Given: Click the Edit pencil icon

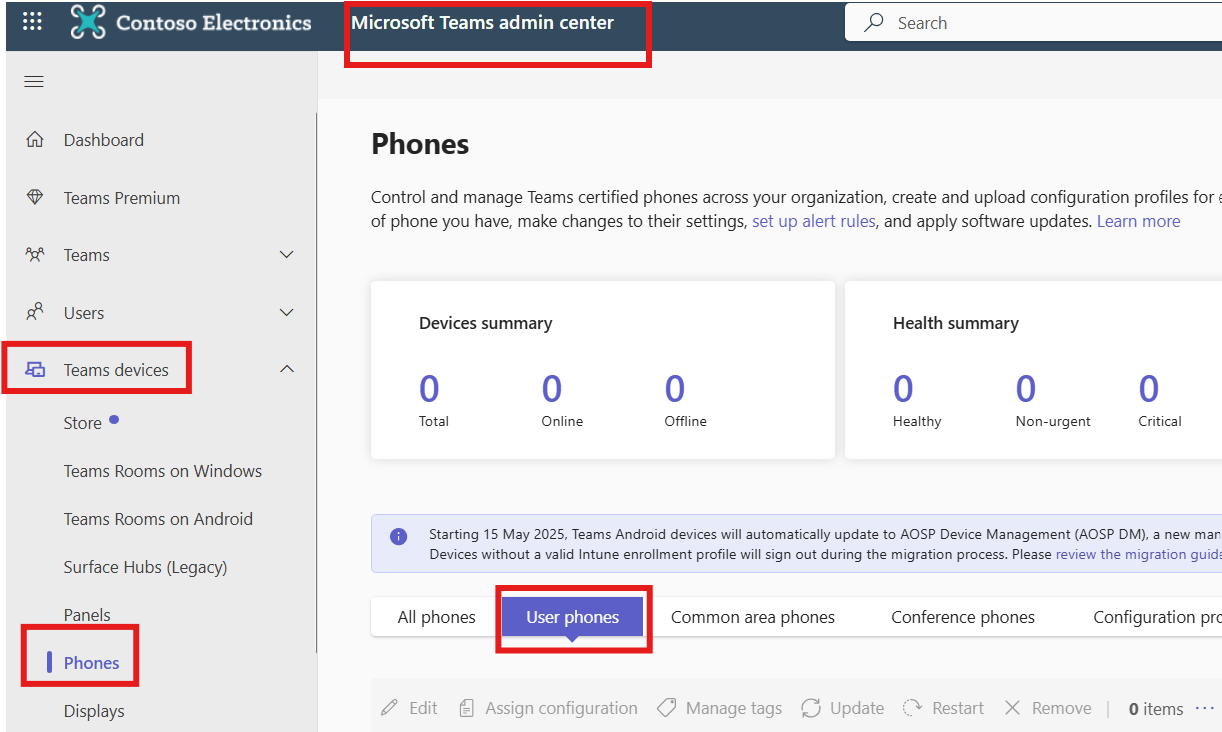Looking at the screenshot, I should pos(390,708).
